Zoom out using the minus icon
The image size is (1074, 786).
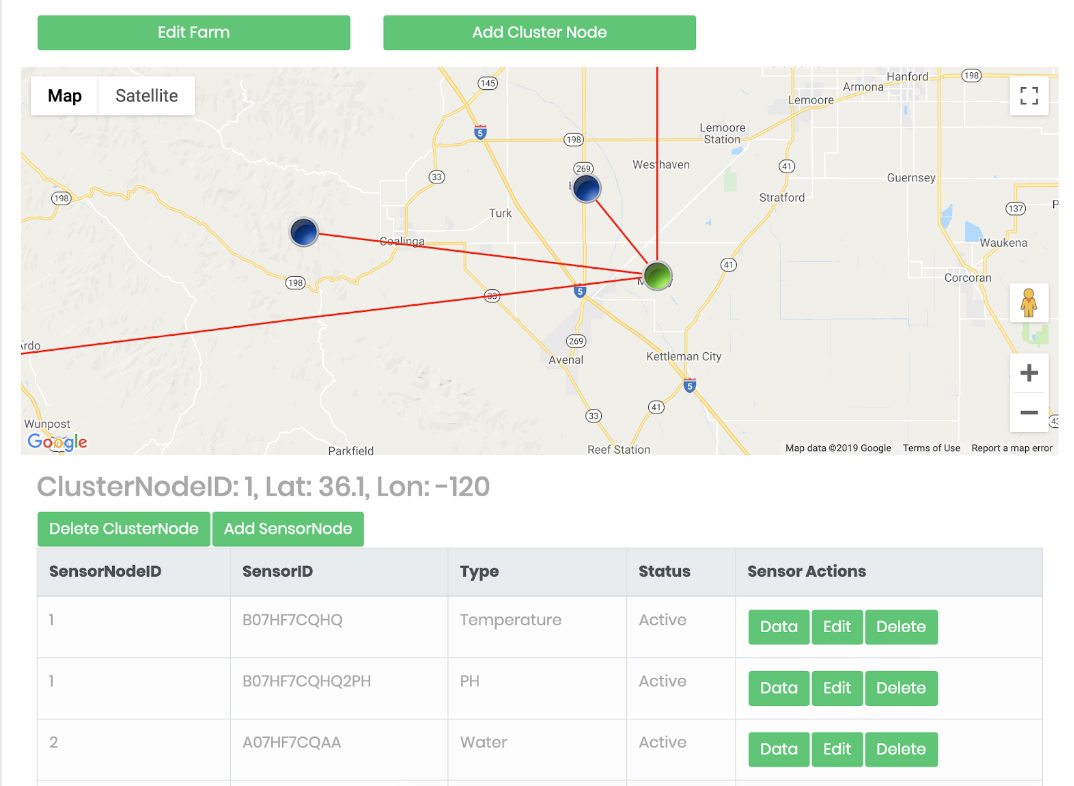point(1029,412)
